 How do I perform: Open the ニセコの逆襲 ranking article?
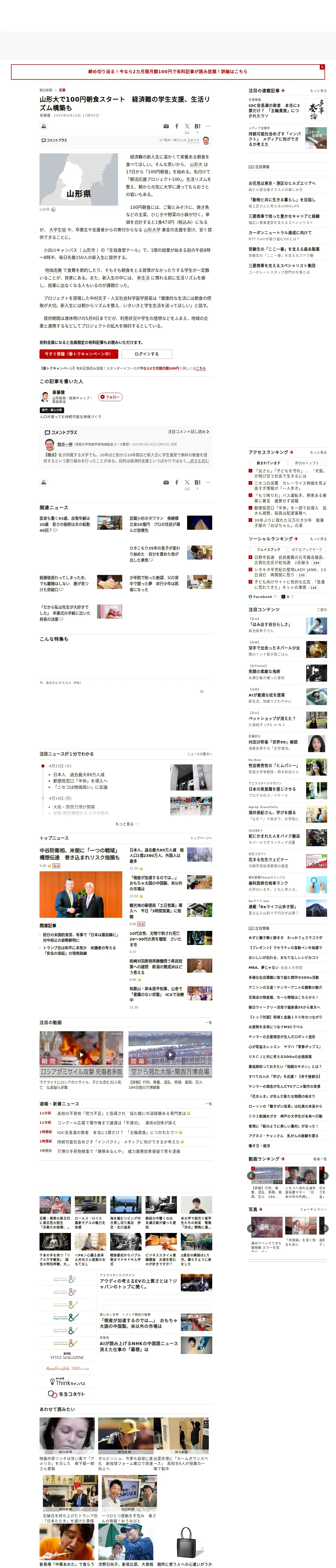[x=290, y=486]
